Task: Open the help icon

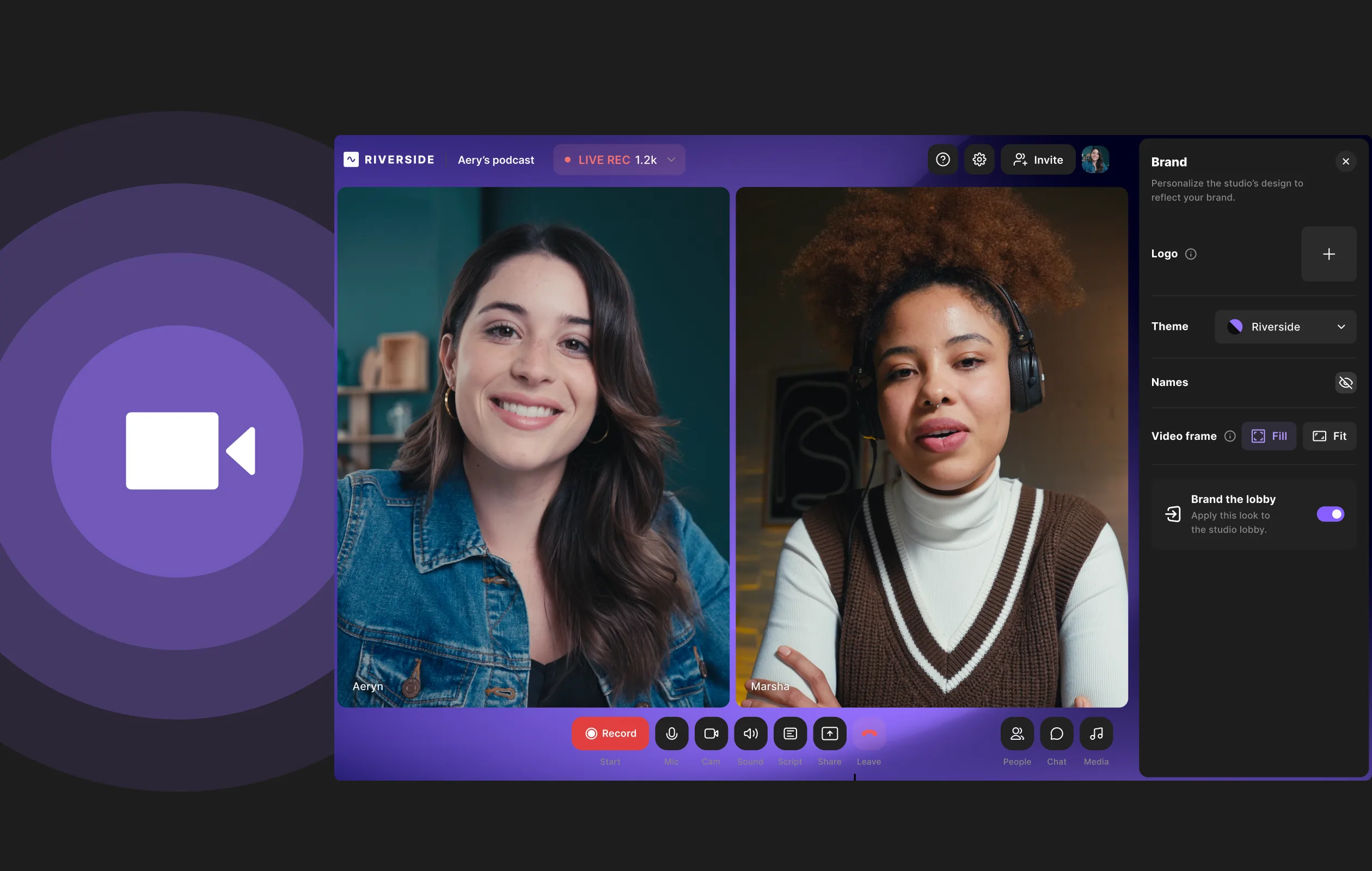Action: pos(943,160)
